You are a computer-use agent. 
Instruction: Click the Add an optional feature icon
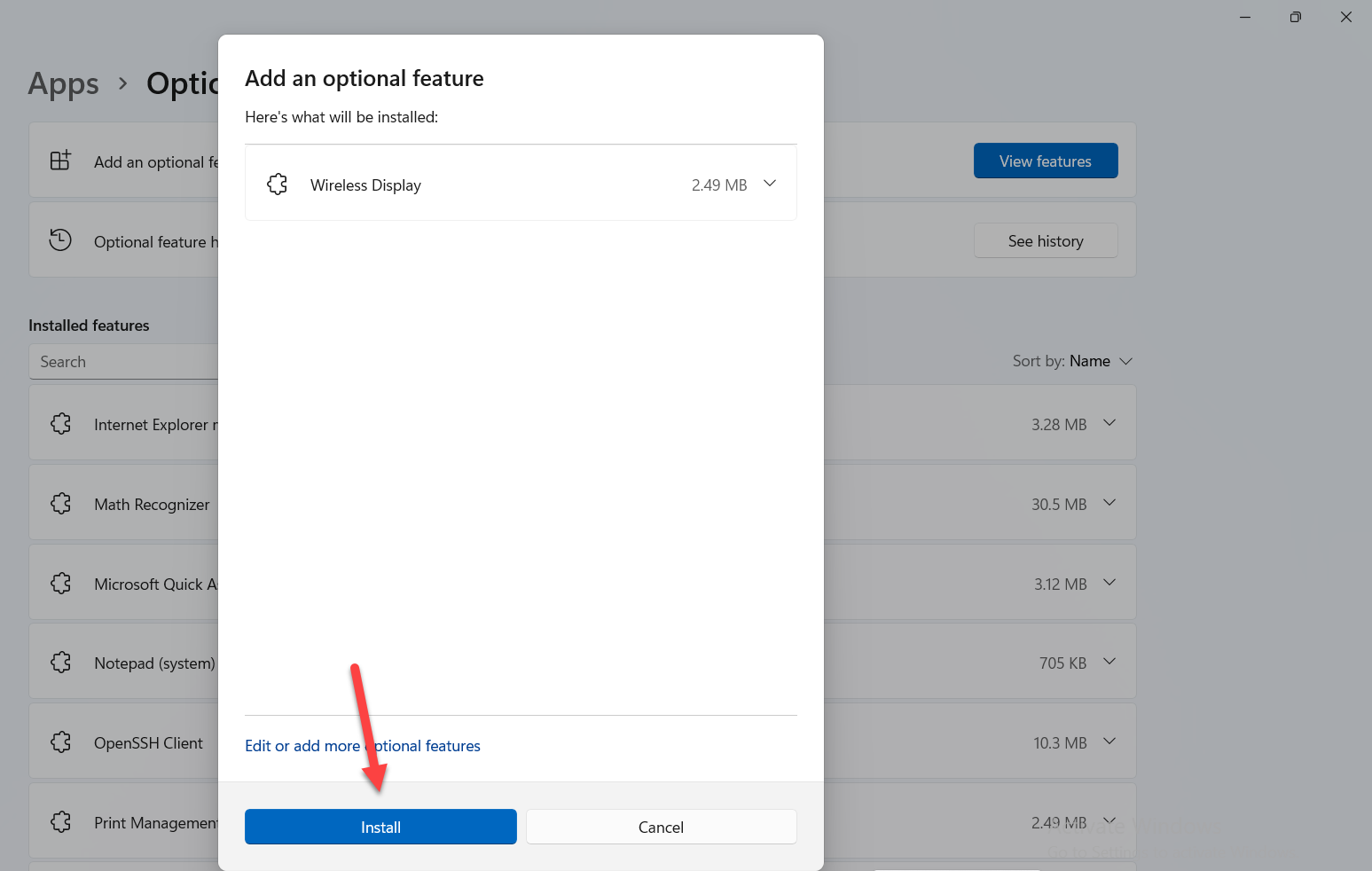pos(60,161)
